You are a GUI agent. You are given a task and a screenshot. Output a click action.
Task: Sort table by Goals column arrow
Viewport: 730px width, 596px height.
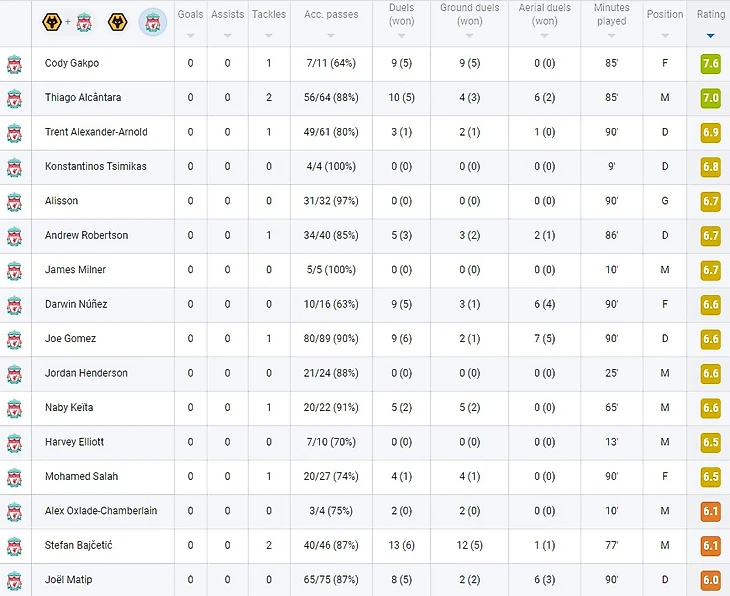pyautogui.click(x=190, y=35)
